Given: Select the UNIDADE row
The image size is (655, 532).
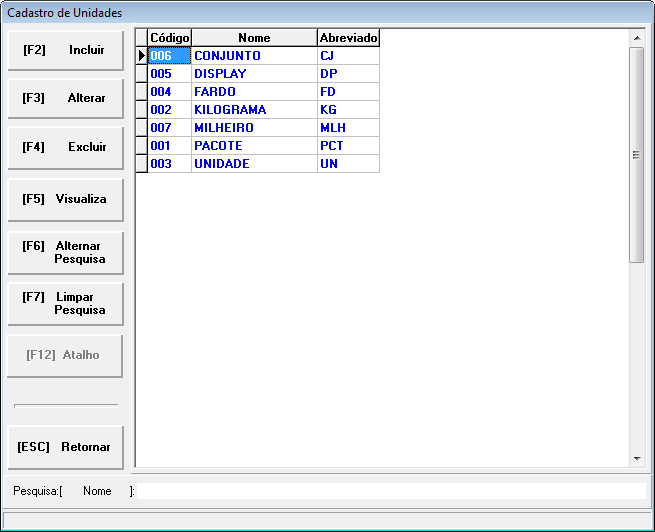Looking at the screenshot, I should pyautogui.click(x=253, y=164).
